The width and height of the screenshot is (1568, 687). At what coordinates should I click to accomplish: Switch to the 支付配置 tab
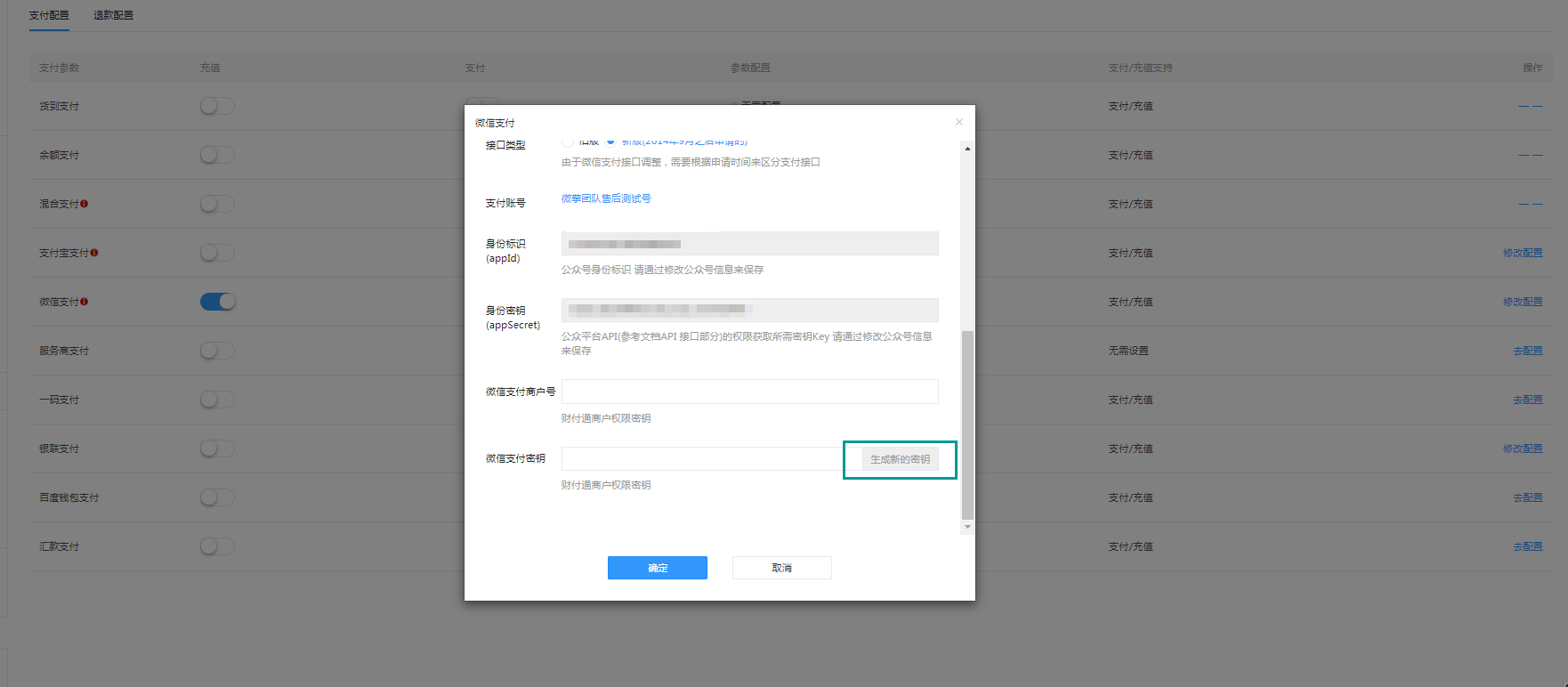pyautogui.click(x=49, y=15)
